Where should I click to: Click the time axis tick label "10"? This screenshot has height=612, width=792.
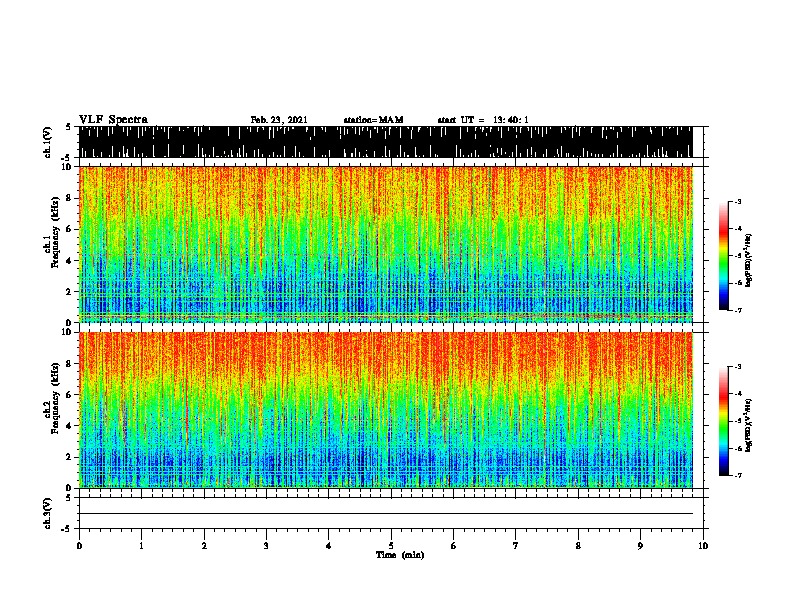[x=703, y=546]
